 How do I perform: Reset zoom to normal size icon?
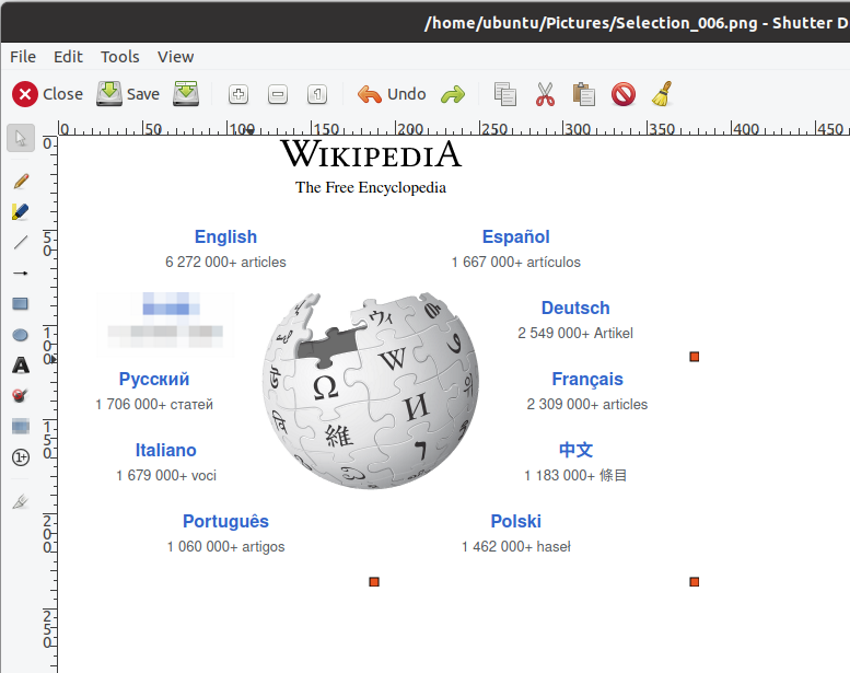[x=317, y=94]
